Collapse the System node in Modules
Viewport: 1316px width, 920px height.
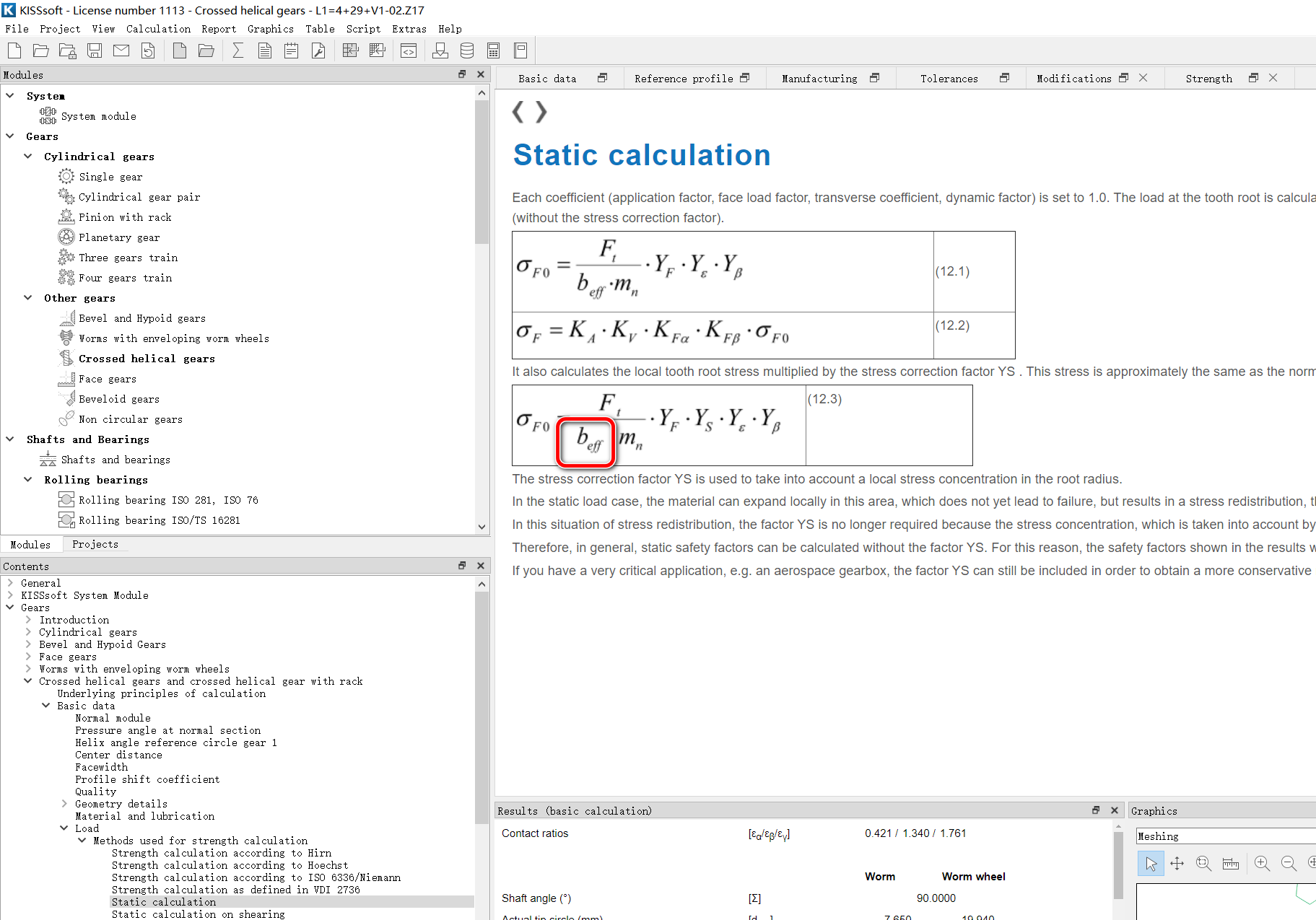10,95
